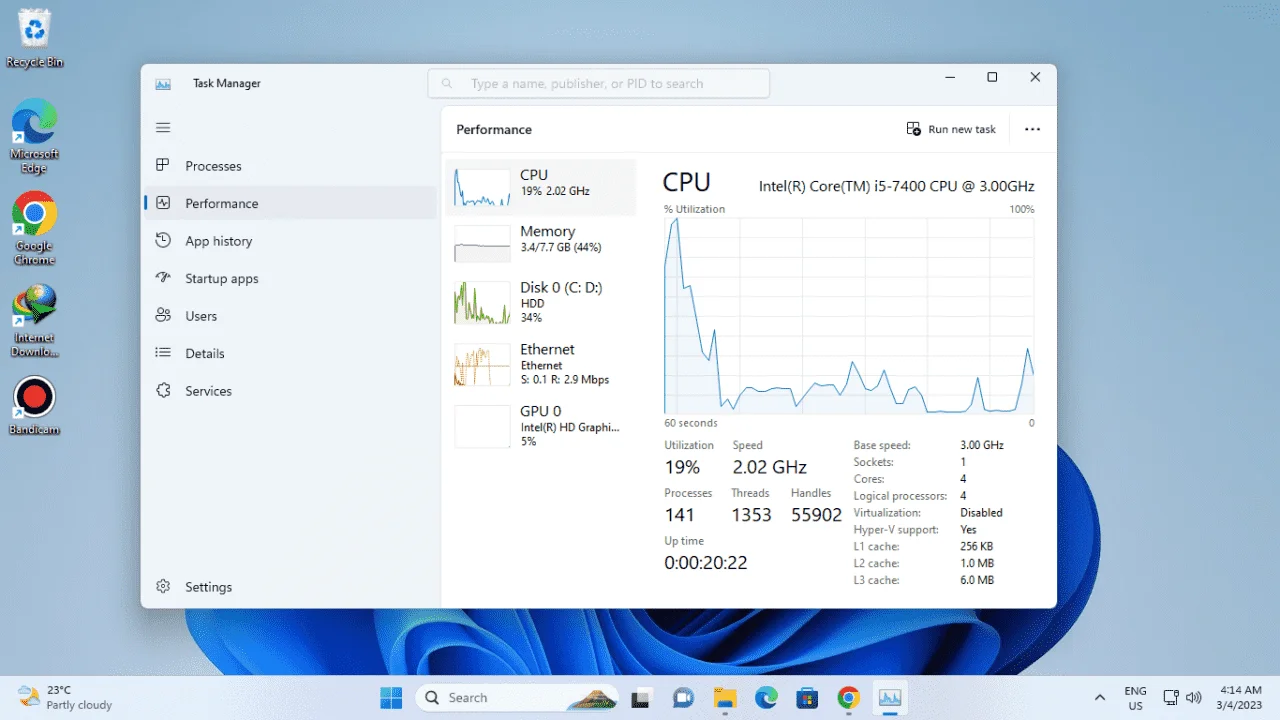Select Microsoft Edge desktop shortcut
Viewport: 1280px width, 720px height.
(34, 138)
